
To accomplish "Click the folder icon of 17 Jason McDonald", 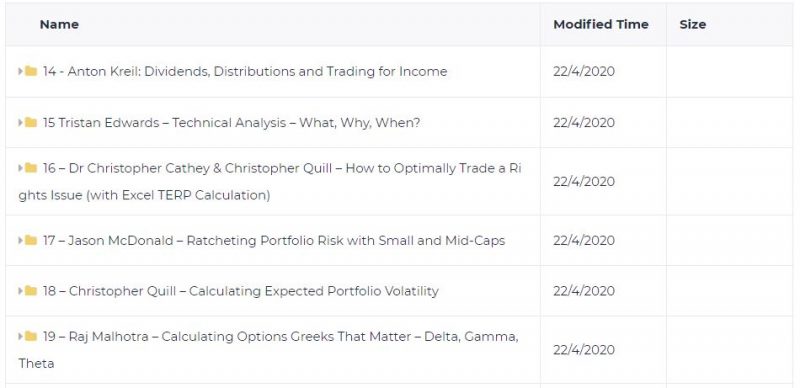I will click(31, 240).
